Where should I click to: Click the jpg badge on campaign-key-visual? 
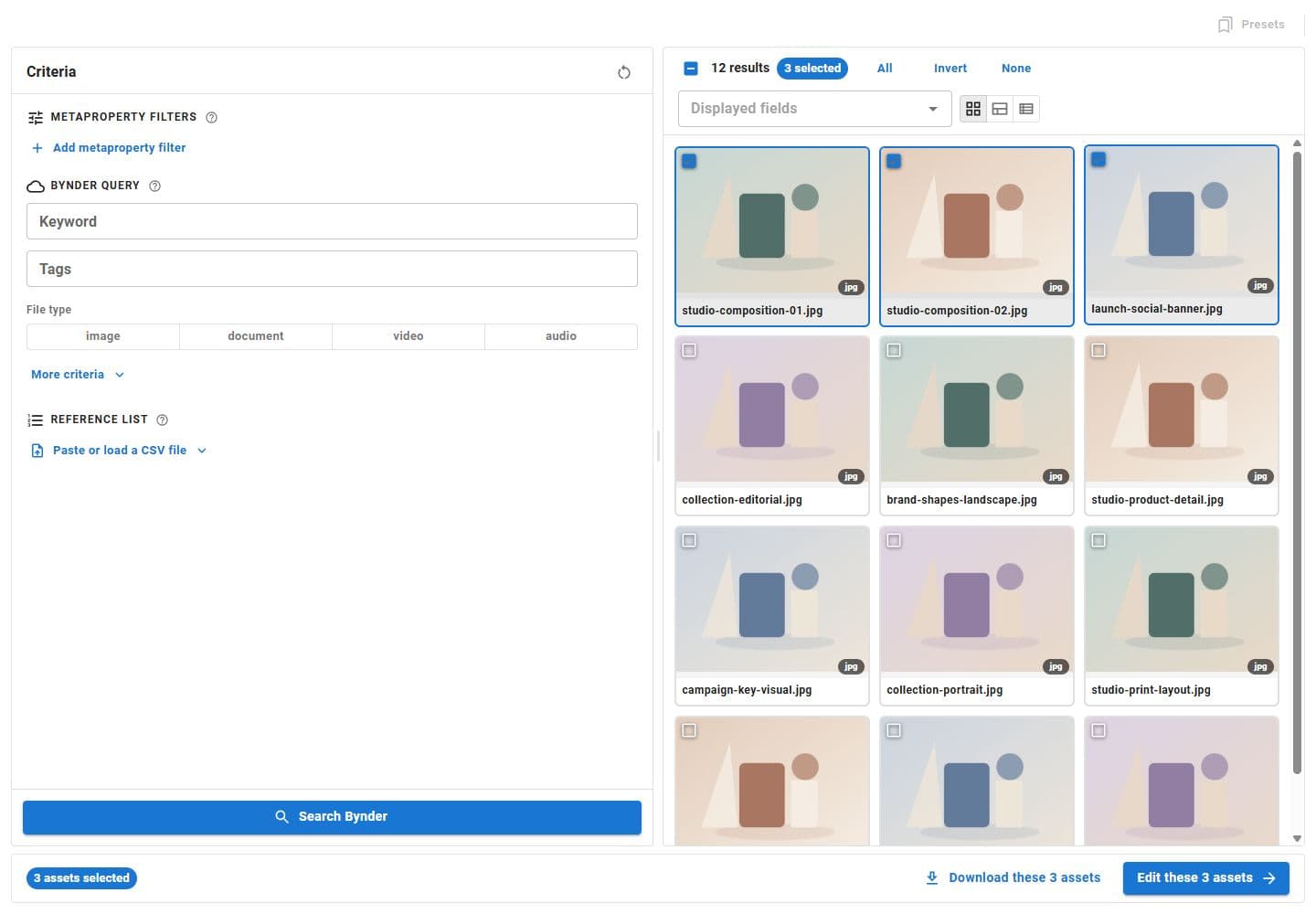(851, 666)
